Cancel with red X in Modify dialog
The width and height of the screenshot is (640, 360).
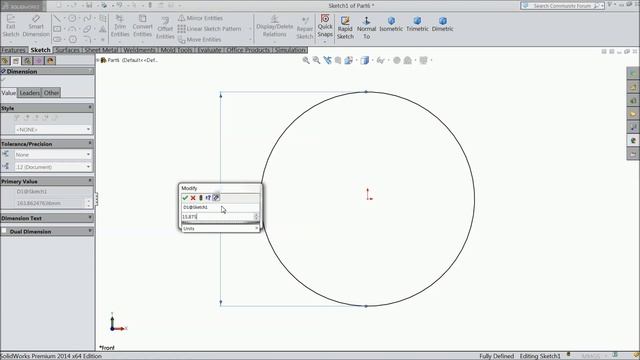(x=193, y=198)
